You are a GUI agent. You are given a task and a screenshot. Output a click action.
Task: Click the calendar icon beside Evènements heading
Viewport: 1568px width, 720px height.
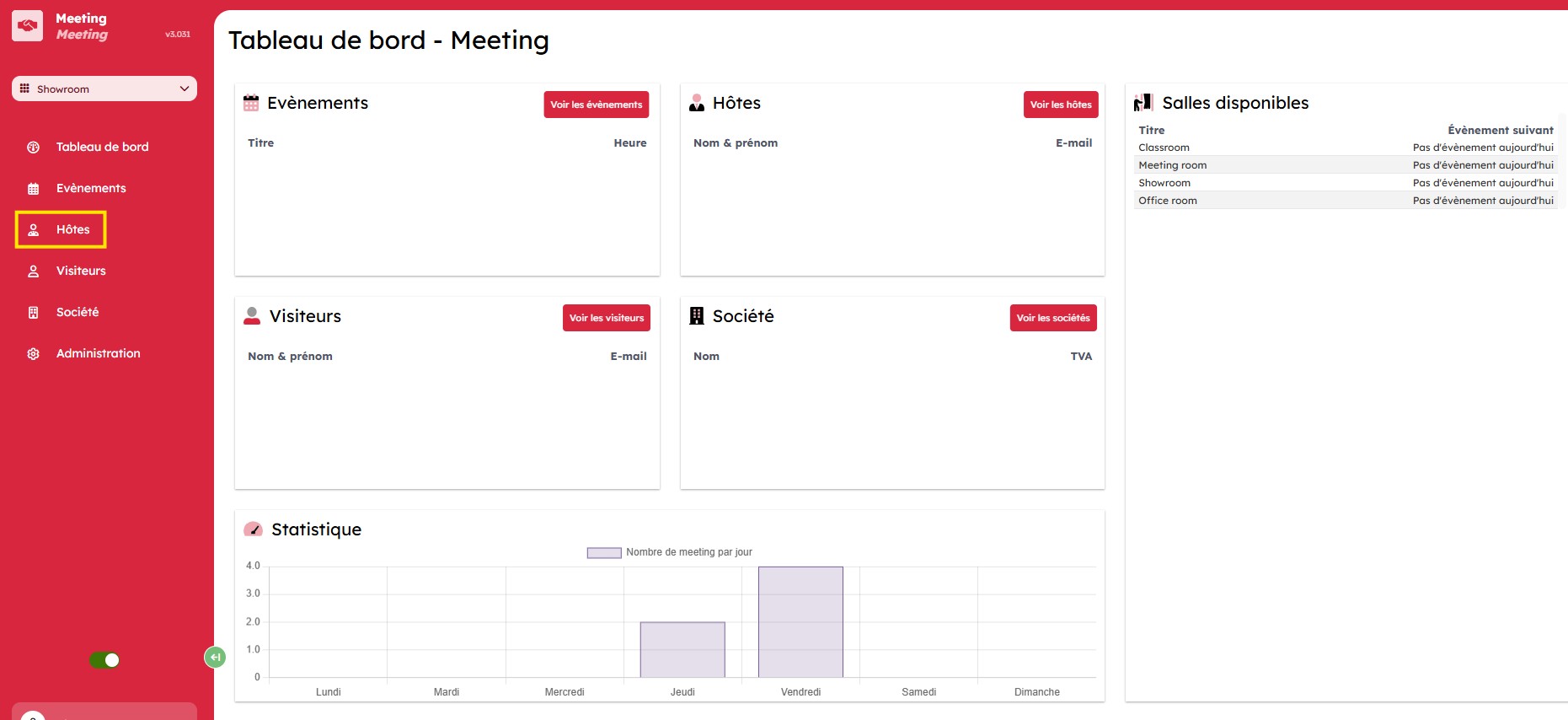click(x=251, y=103)
